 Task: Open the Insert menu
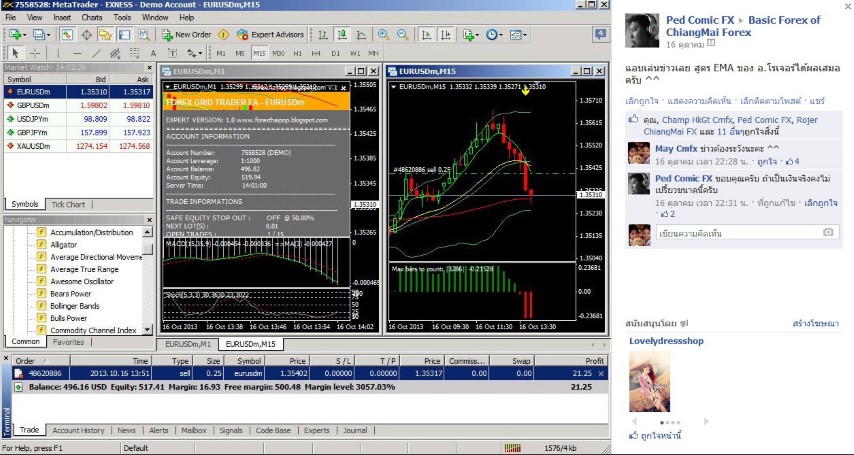click(62, 17)
